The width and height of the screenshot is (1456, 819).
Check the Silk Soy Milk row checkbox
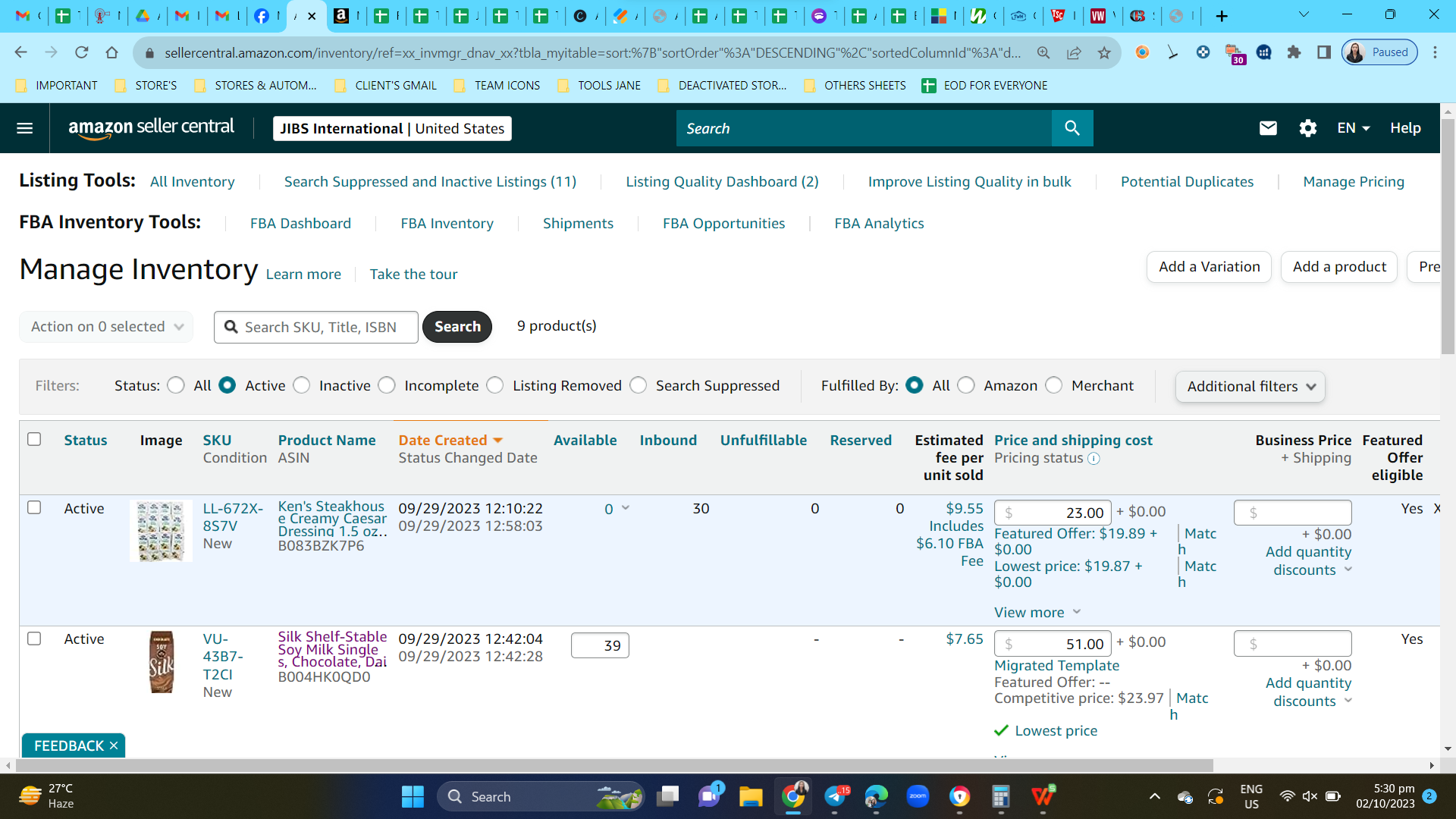[x=34, y=639]
